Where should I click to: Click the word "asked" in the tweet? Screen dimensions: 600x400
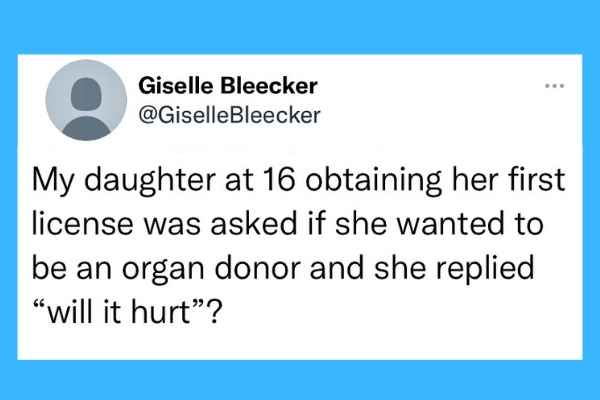pos(254,224)
